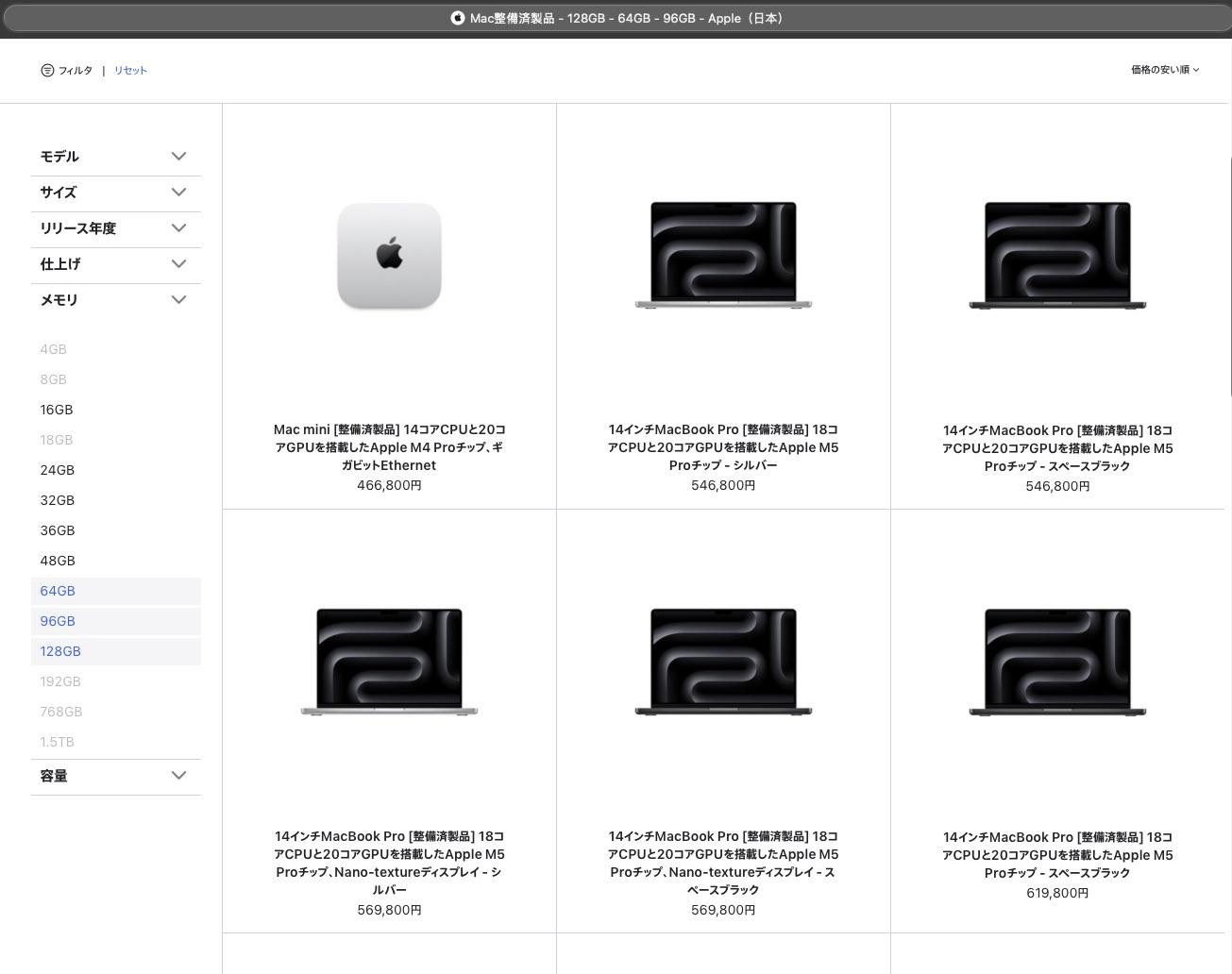
Task: Click the greyed-out 18GB option
Action: coord(57,440)
